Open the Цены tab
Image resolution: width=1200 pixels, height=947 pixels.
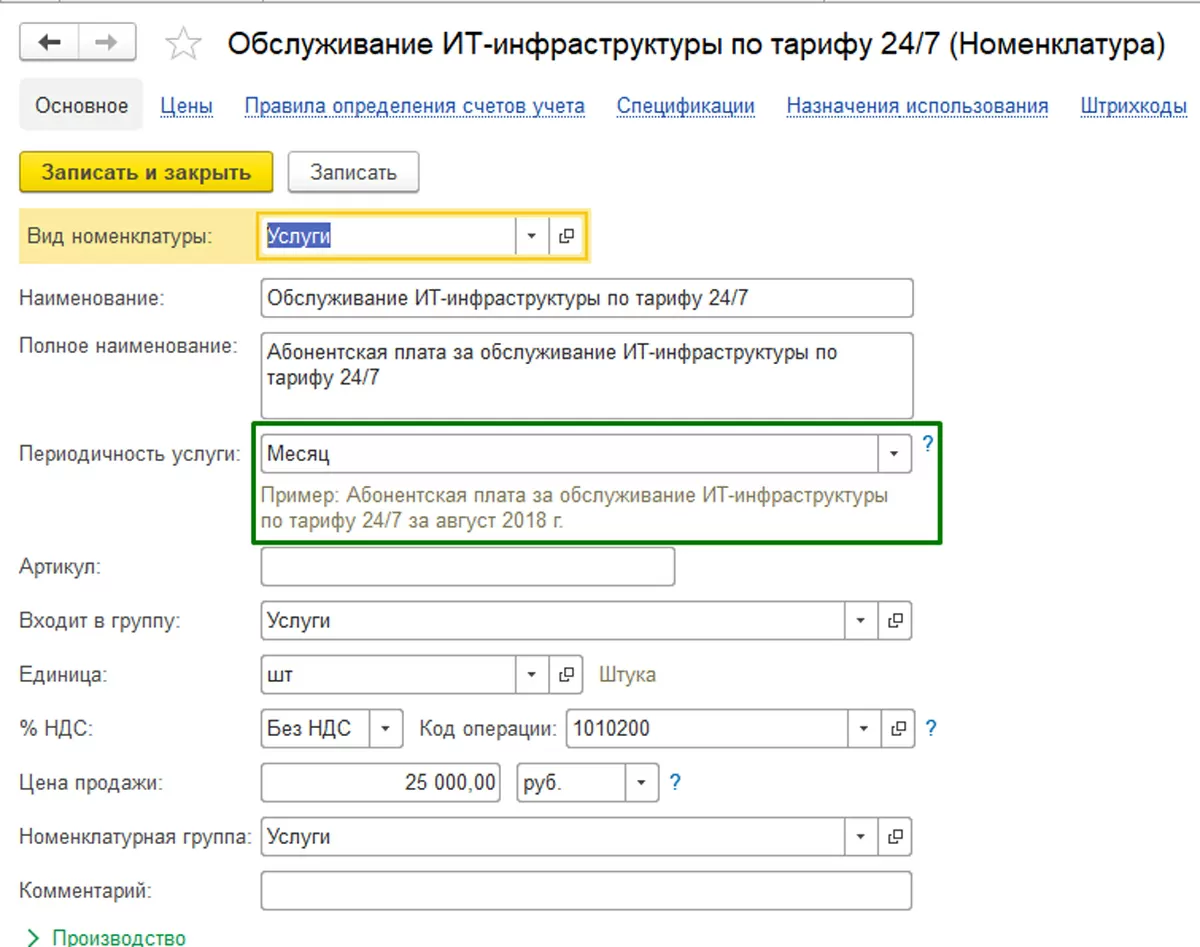pyautogui.click(x=187, y=106)
